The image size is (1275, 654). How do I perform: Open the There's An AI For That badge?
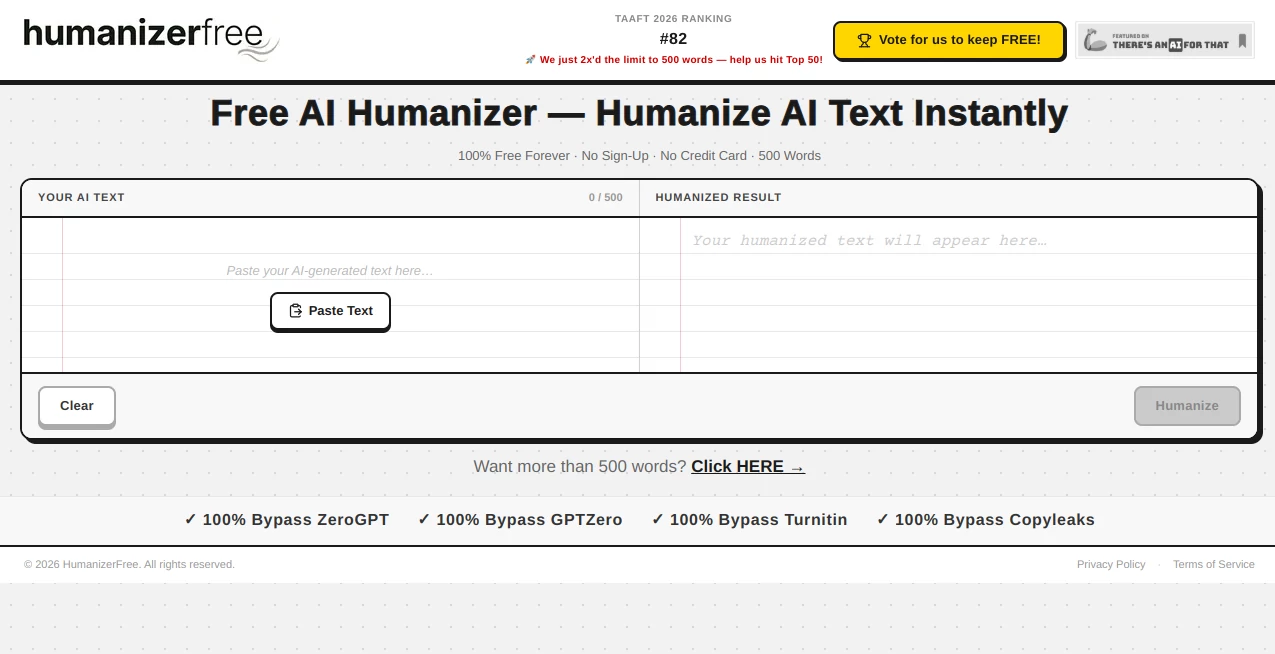(1164, 41)
